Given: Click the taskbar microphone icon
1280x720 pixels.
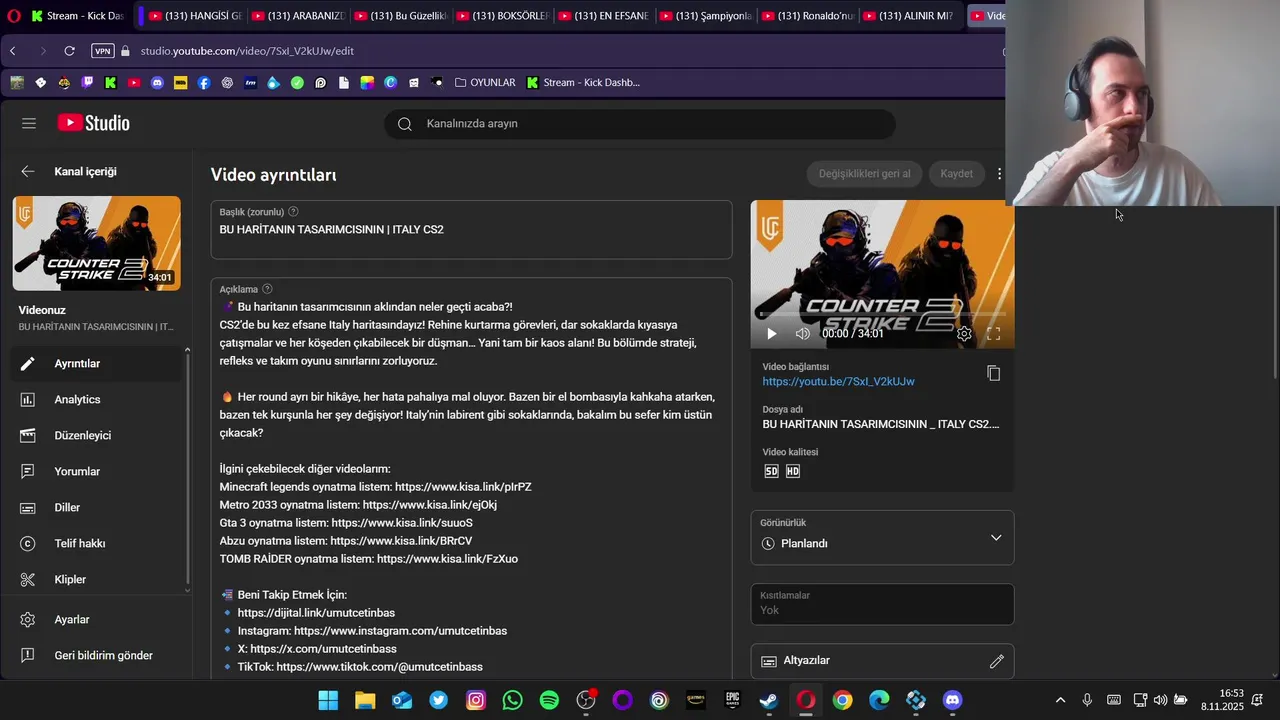Looking at the screenshot, I should click(x=1087, y=700).
